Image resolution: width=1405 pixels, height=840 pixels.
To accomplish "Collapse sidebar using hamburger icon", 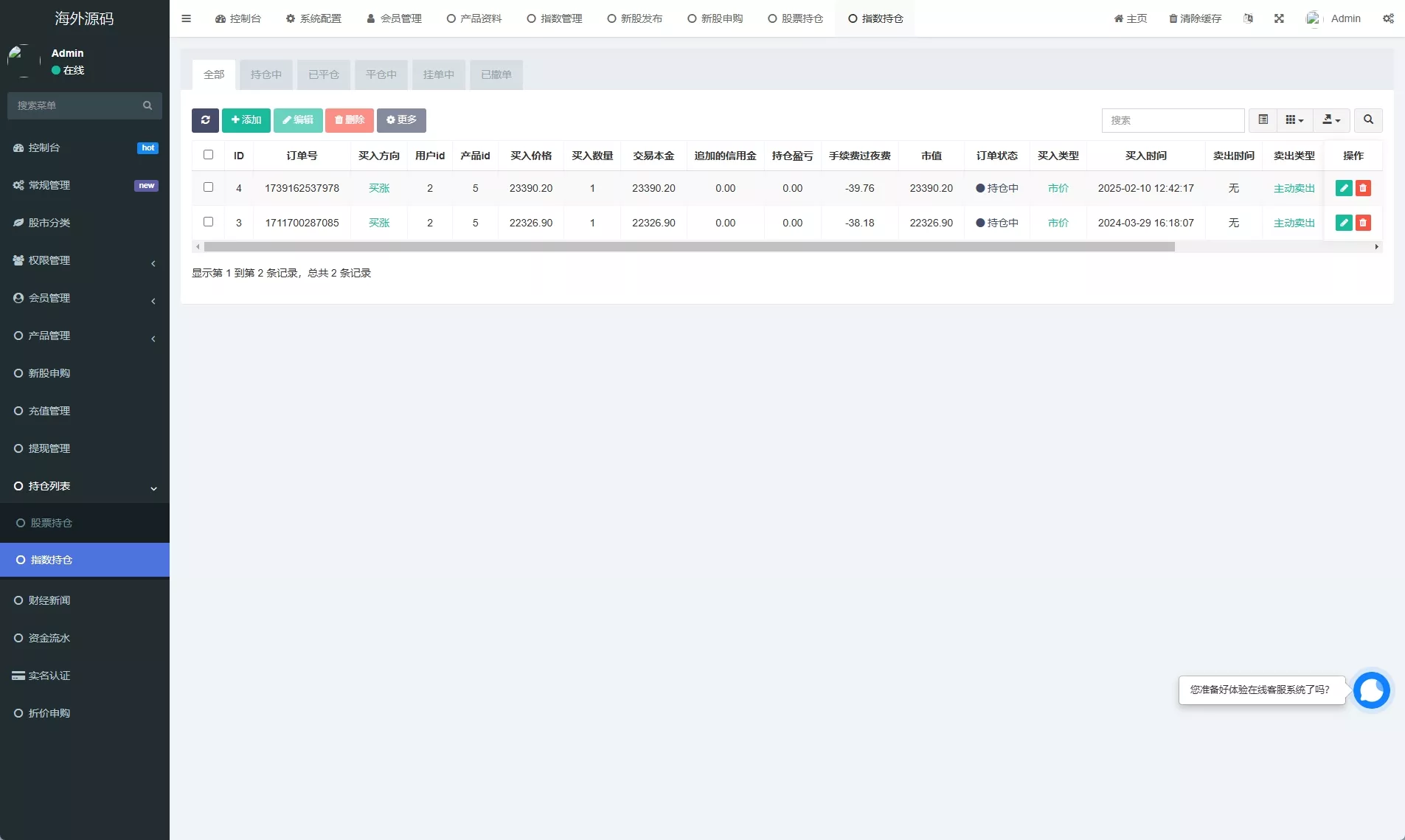I will (x=186, y=18).
